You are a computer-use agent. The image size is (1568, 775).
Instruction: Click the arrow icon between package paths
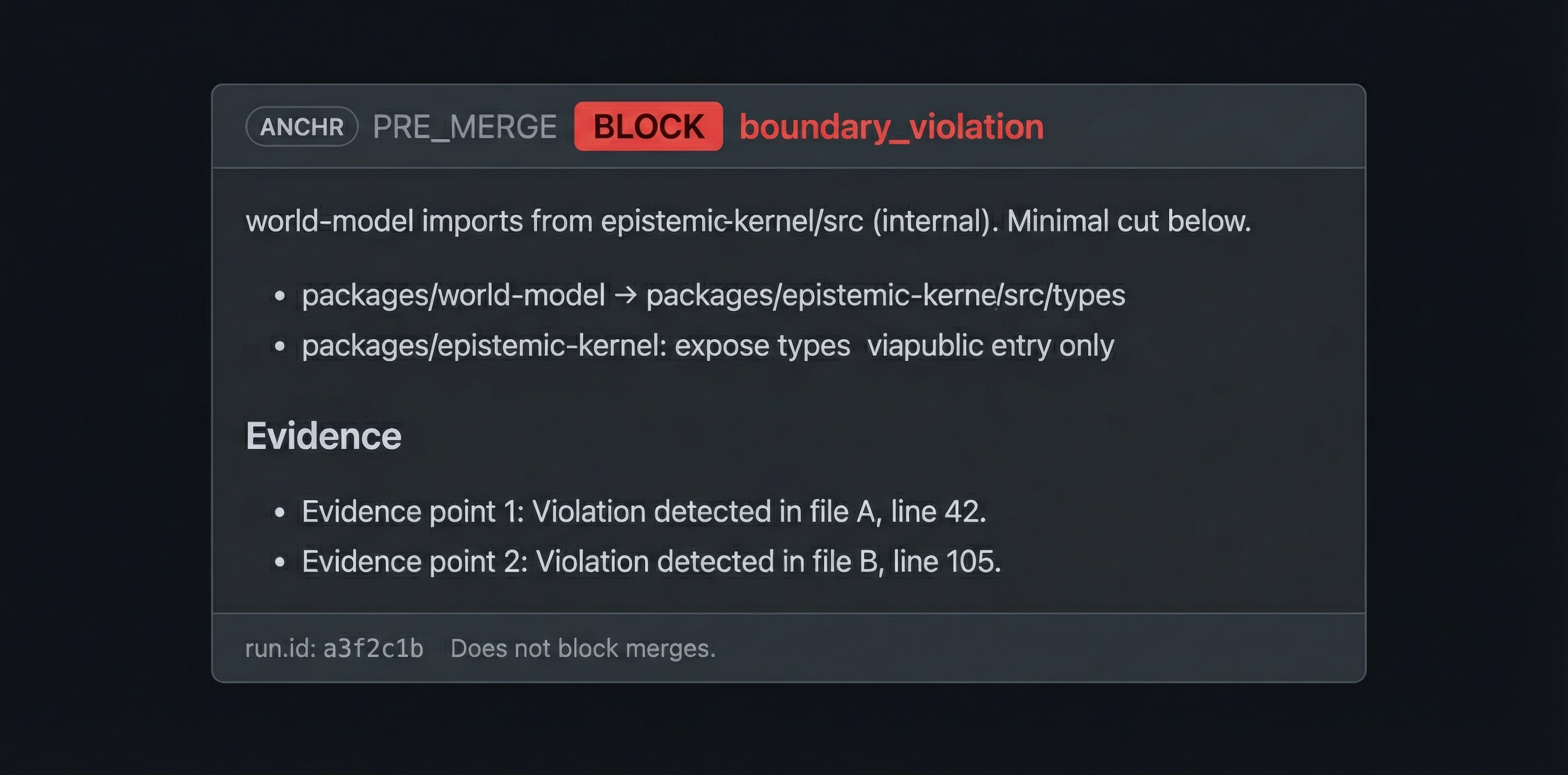pos(625,295)
